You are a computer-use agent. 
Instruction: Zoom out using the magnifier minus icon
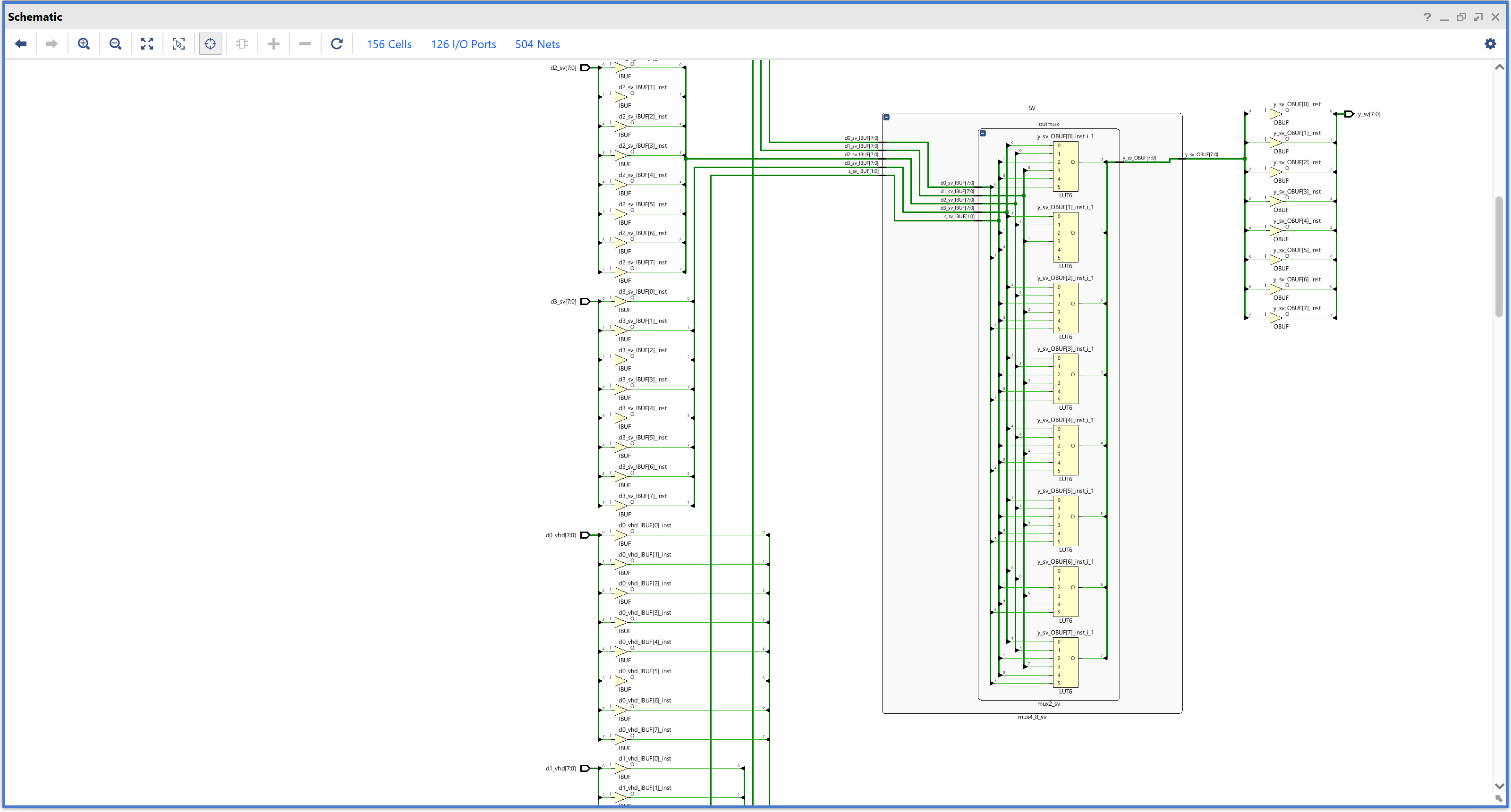116,44
